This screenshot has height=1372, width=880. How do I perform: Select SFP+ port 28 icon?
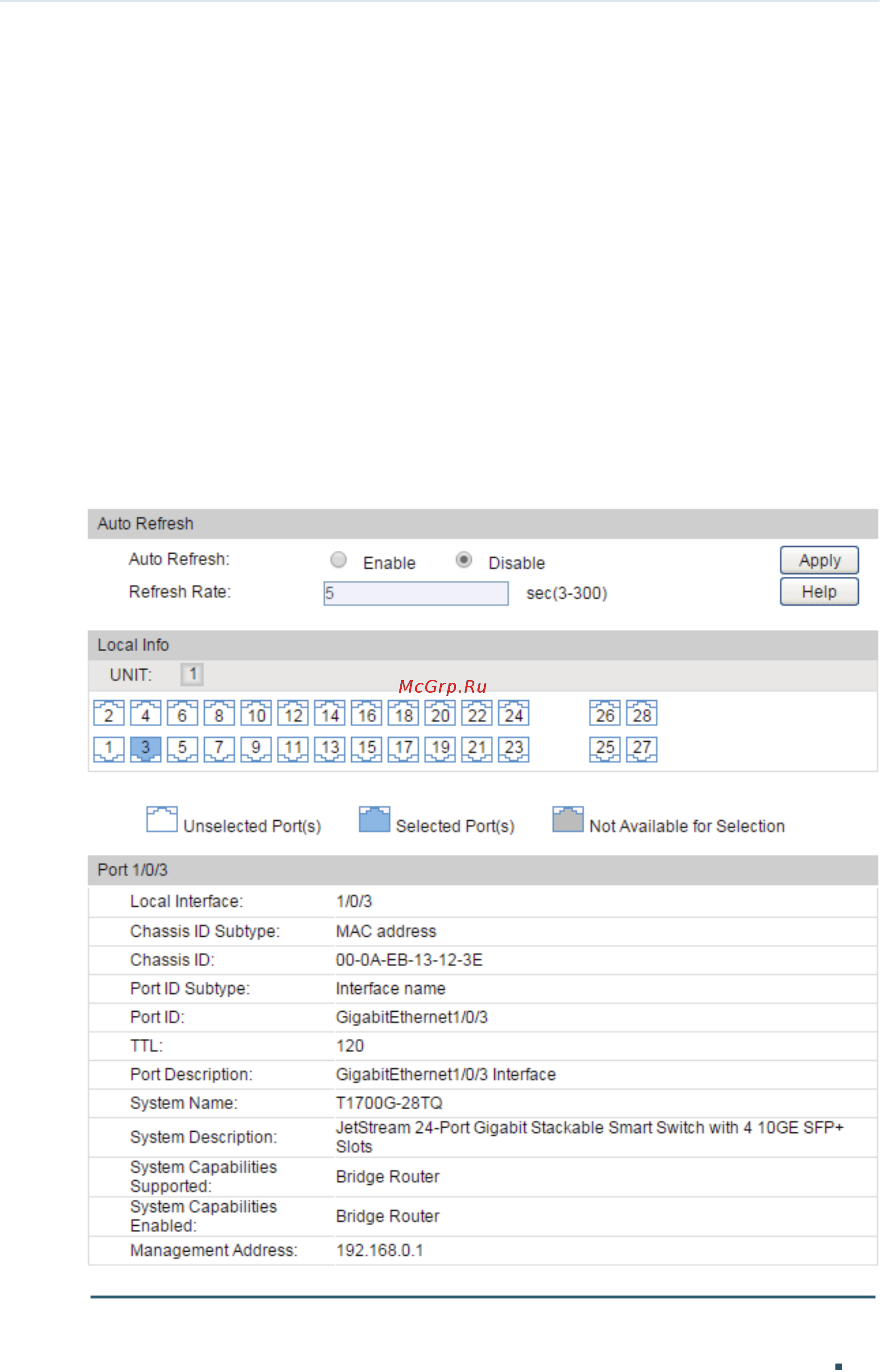[641, 713]
